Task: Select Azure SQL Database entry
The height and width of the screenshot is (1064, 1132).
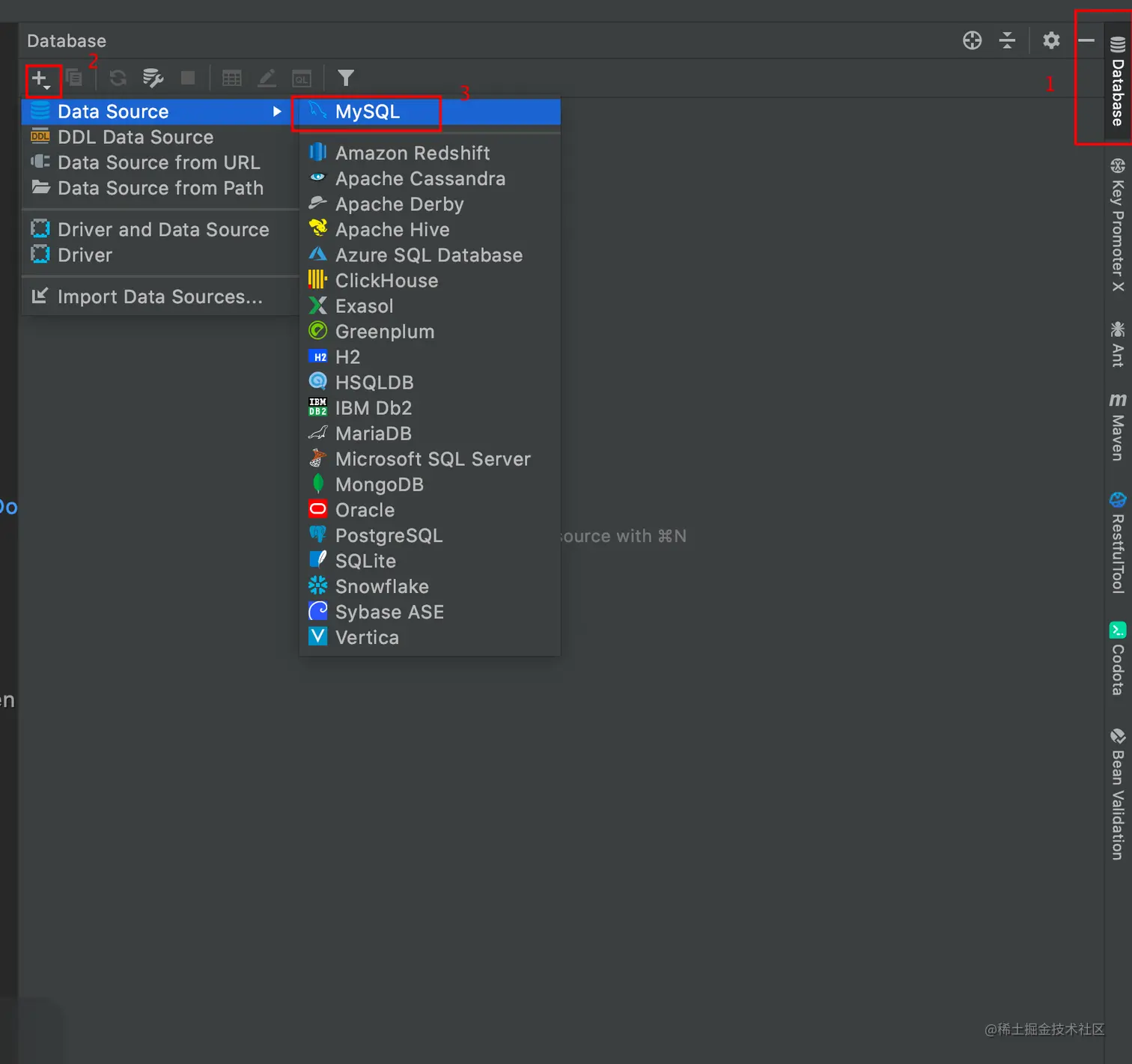Action: point(430,255)
